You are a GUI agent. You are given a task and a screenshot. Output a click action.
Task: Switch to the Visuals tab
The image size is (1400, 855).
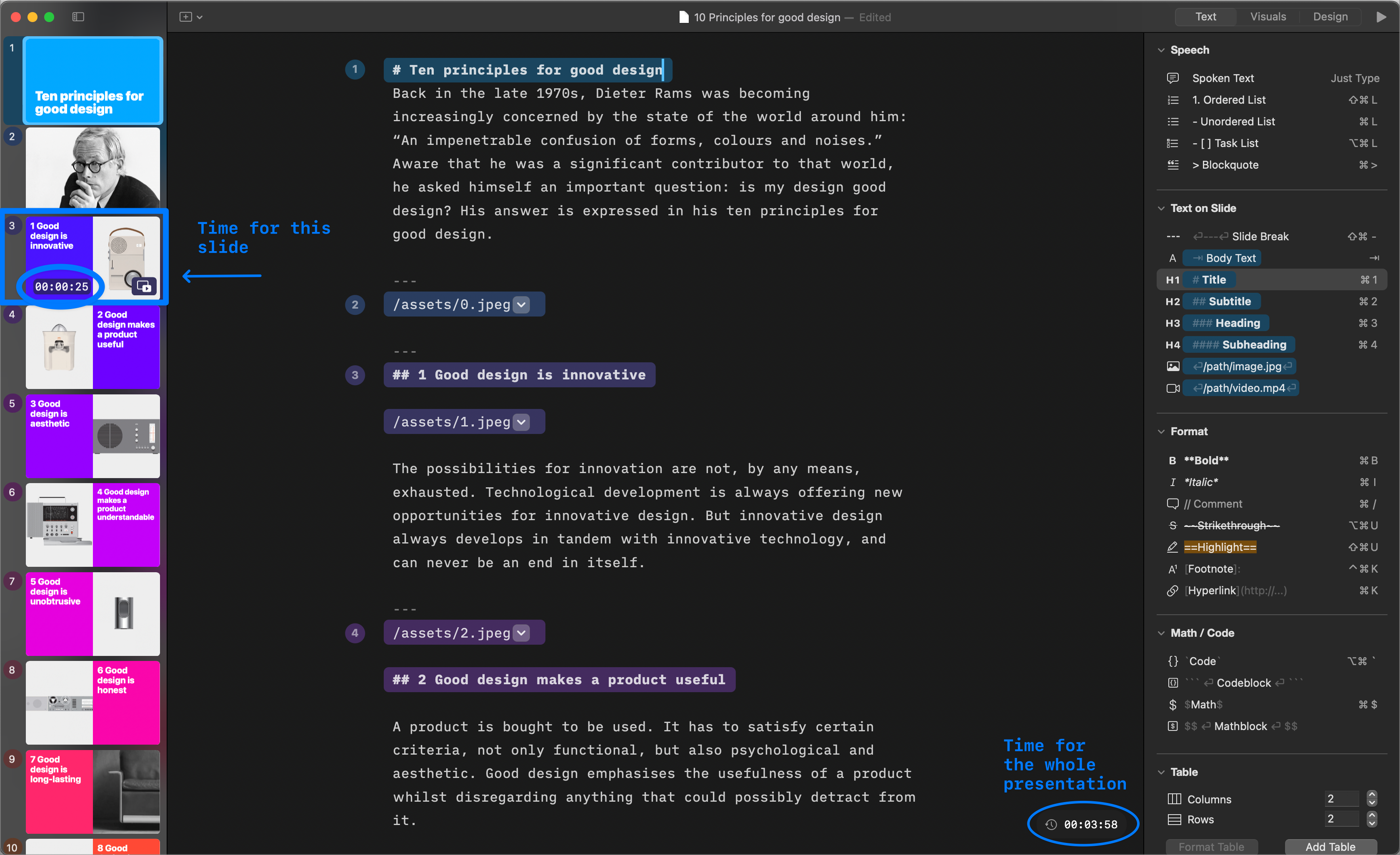[x=1267, y=17]
